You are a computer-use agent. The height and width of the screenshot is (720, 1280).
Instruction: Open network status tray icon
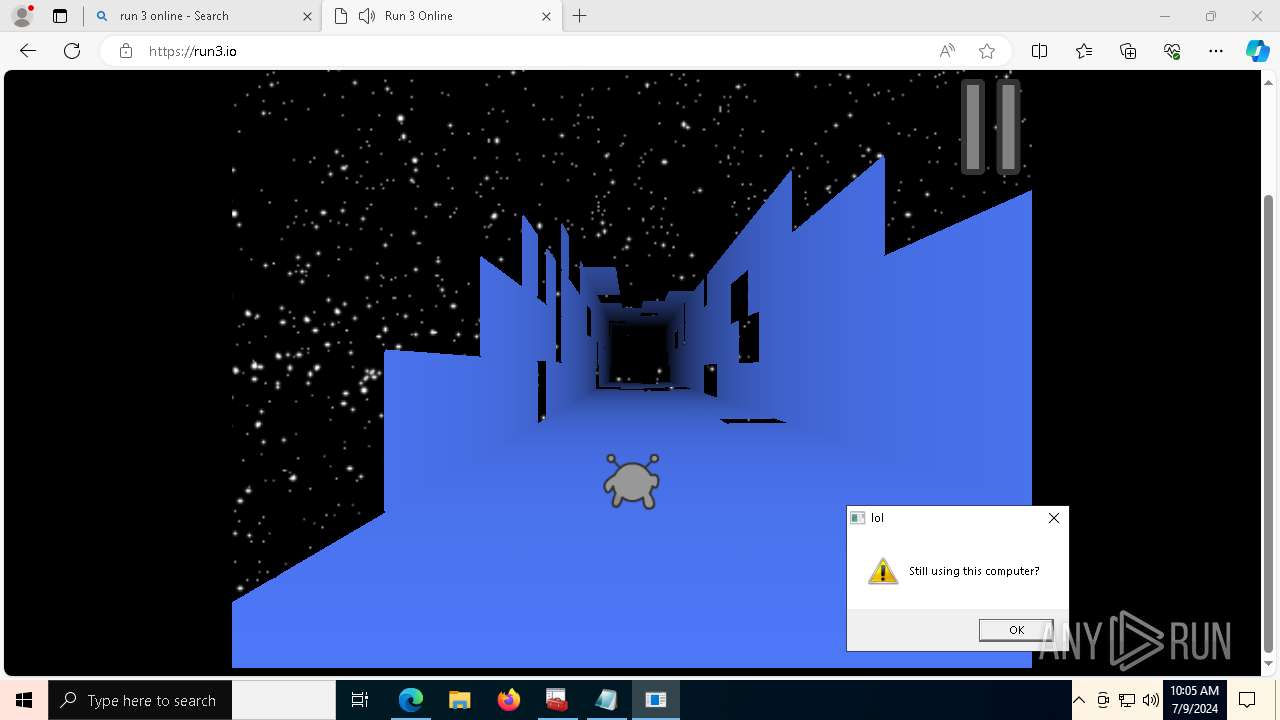point(1127,700)
